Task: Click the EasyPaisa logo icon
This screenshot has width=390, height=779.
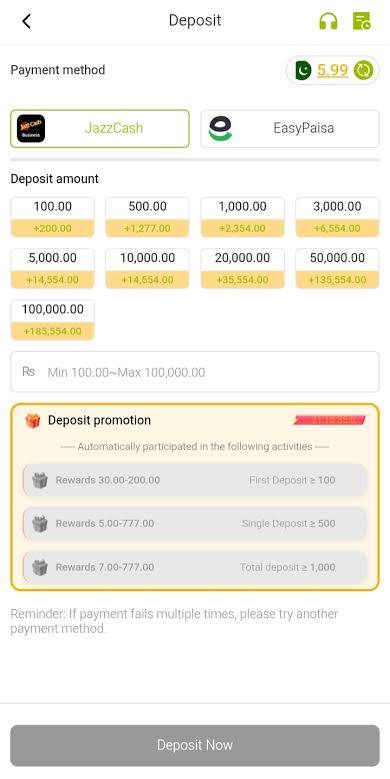Action: point(220,129)
